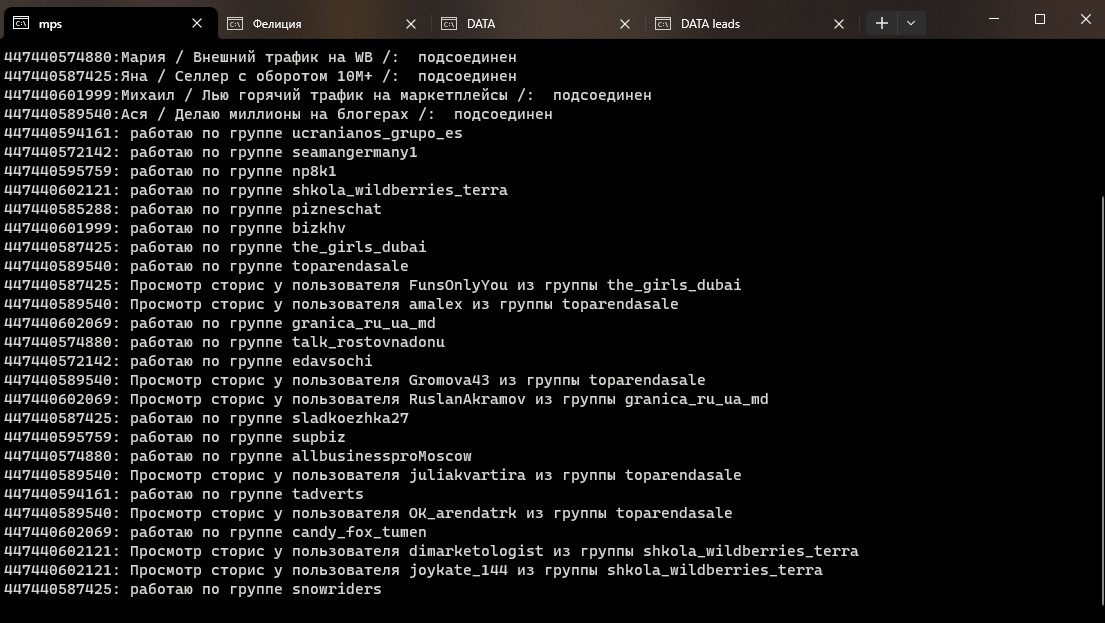Minimize the terminal window
This screenshot has height=623, width=1105.
click(994, 19)
